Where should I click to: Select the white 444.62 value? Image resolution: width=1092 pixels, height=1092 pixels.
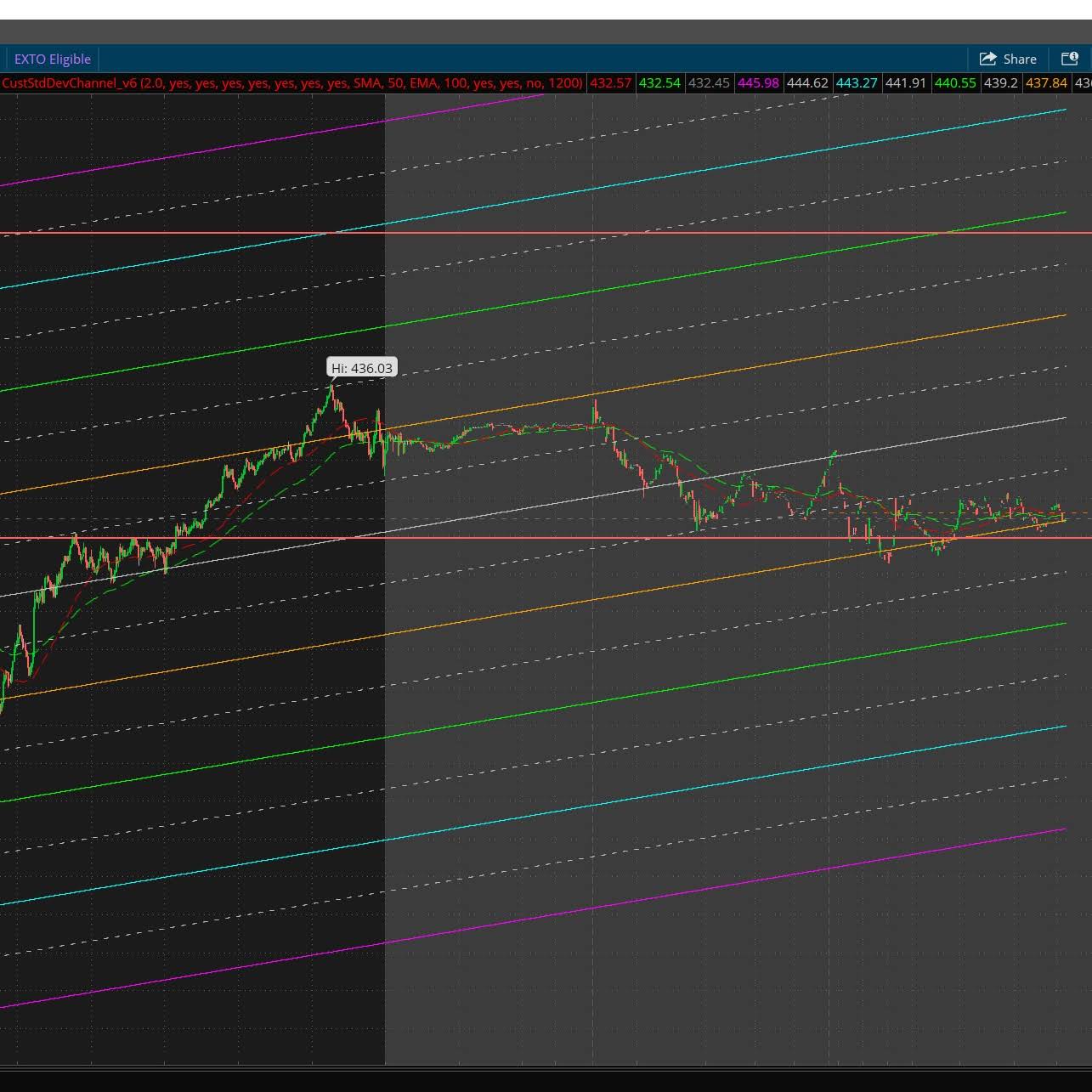[807, 83]
